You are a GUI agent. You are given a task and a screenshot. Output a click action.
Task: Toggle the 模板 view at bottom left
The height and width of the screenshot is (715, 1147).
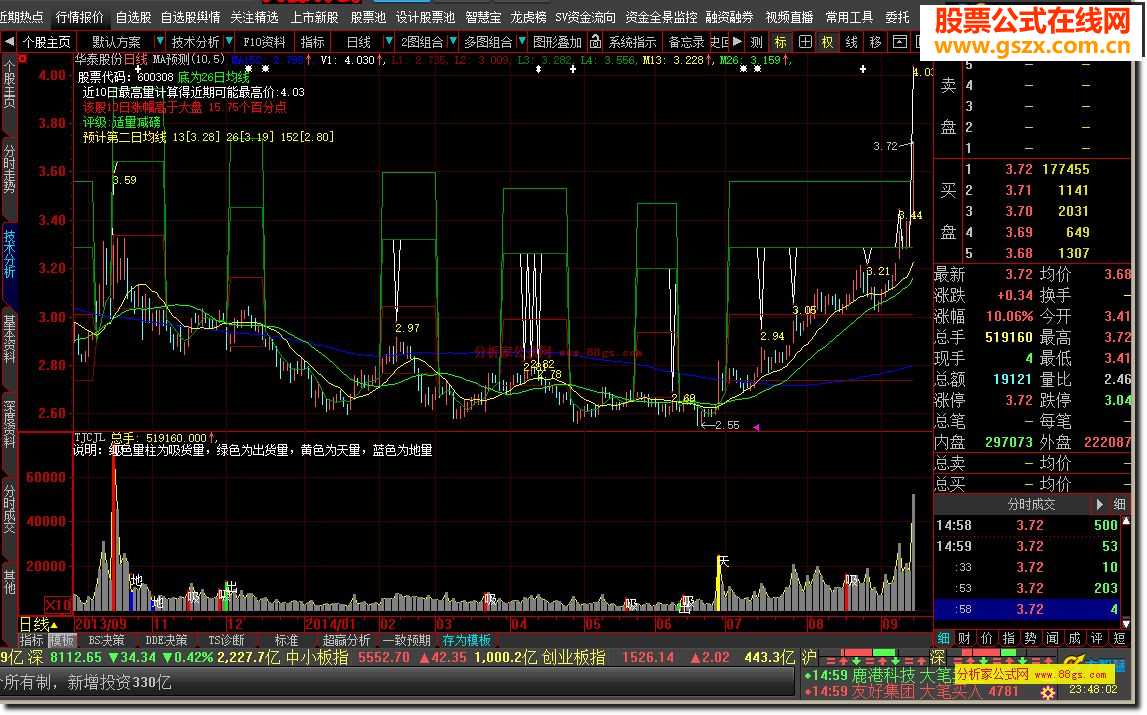(62, 640)
